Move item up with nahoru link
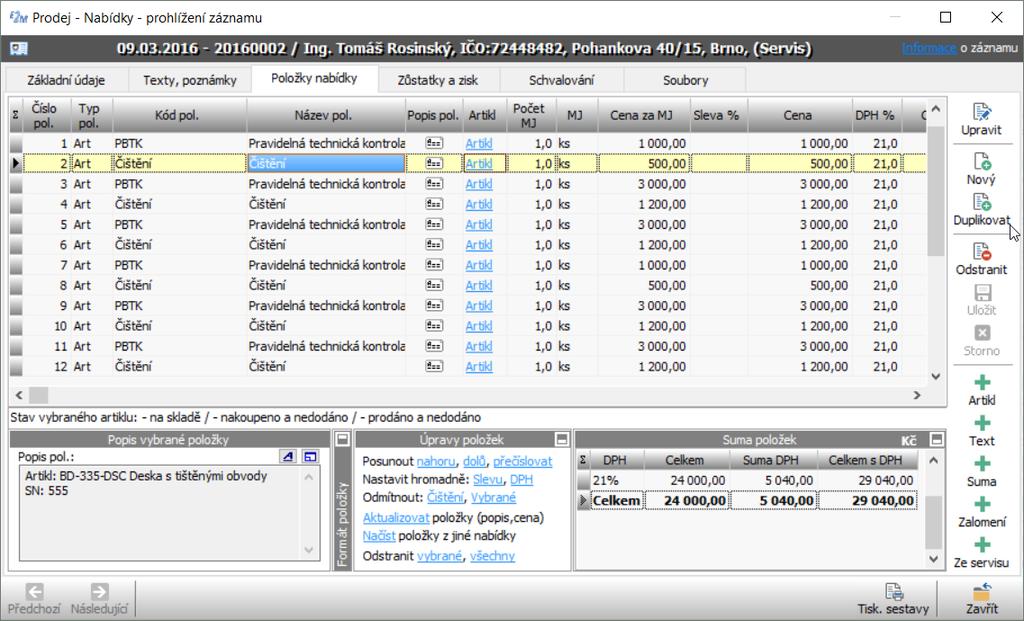The image size is (1024, 621). (436, 461)
